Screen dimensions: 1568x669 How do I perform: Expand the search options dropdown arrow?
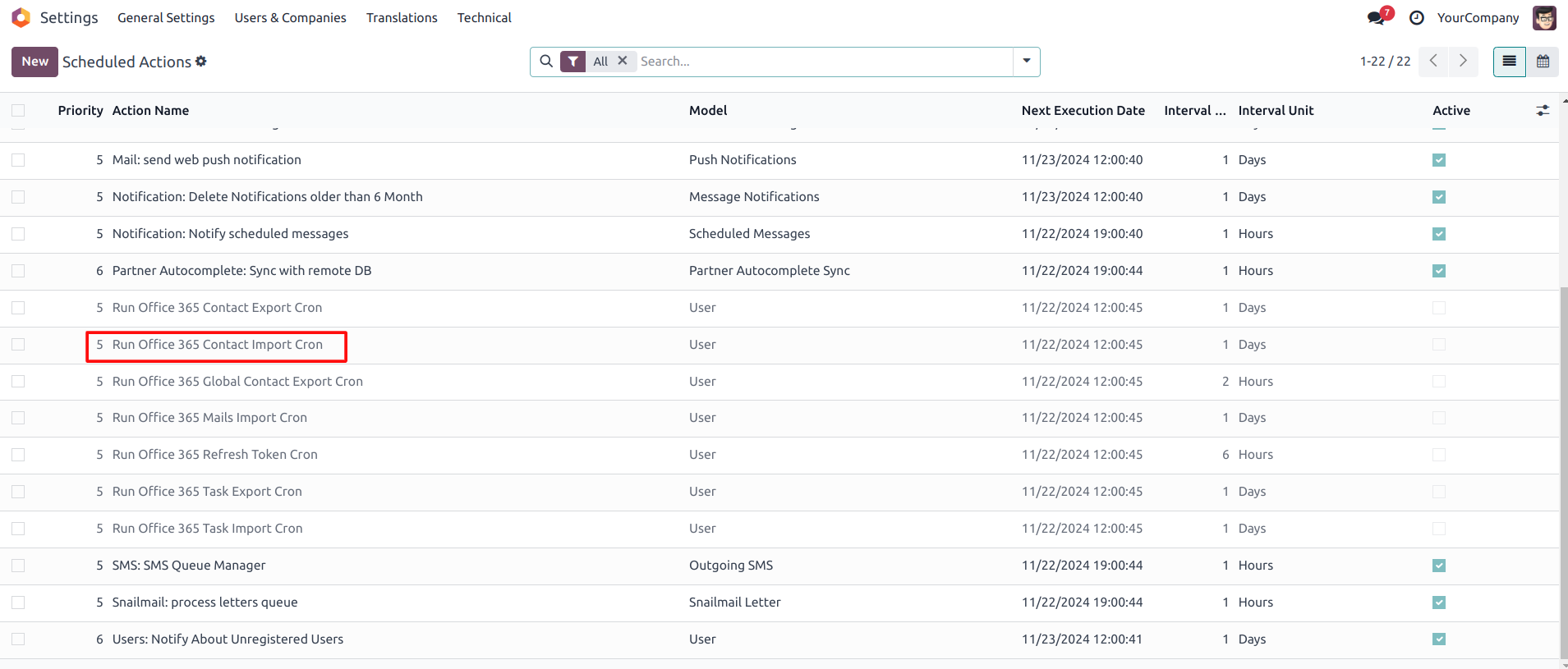pos(1027,62)
